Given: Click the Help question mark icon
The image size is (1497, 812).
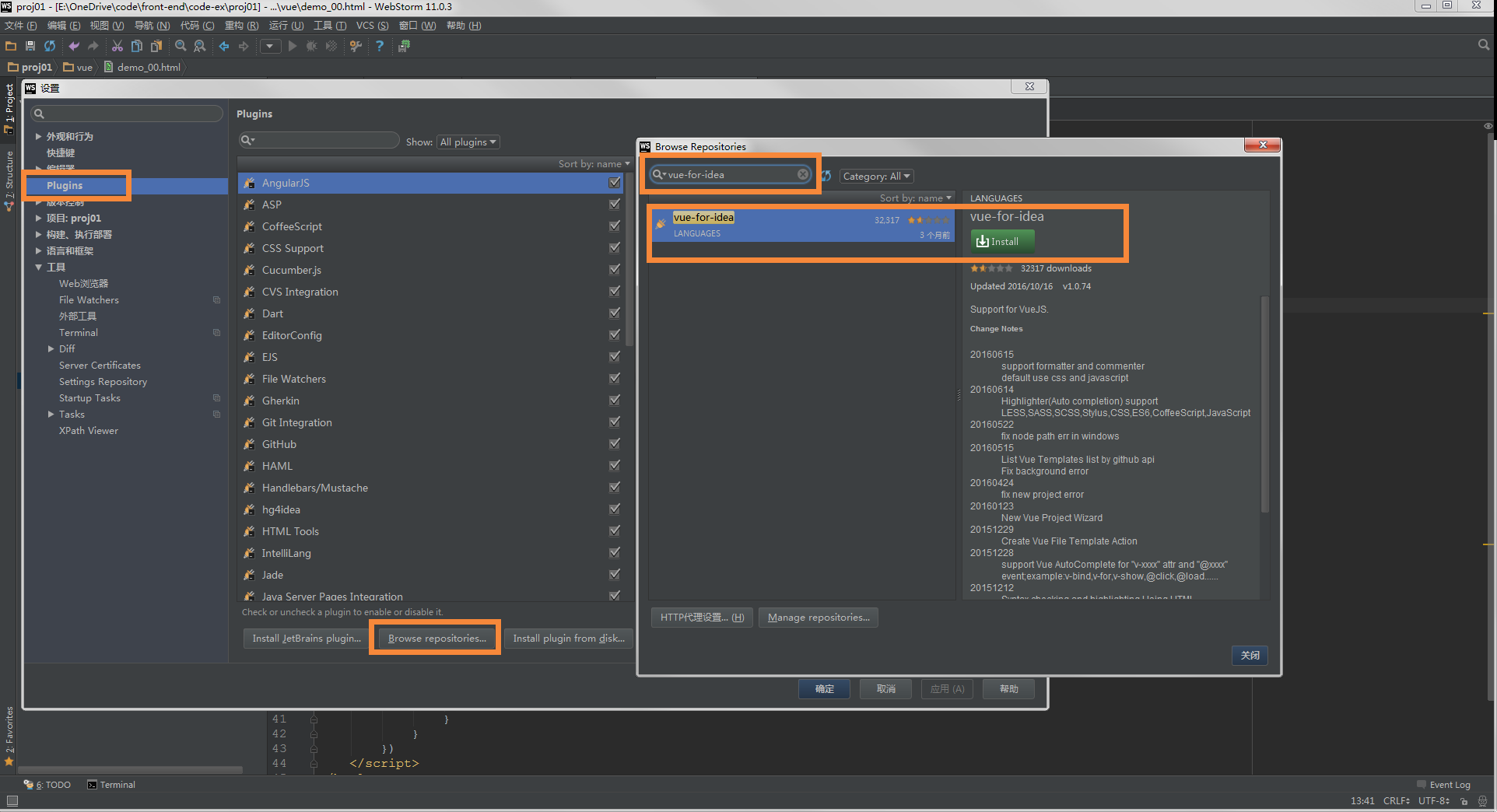Looking at the screenshot, I should click(x=380, y=46).
